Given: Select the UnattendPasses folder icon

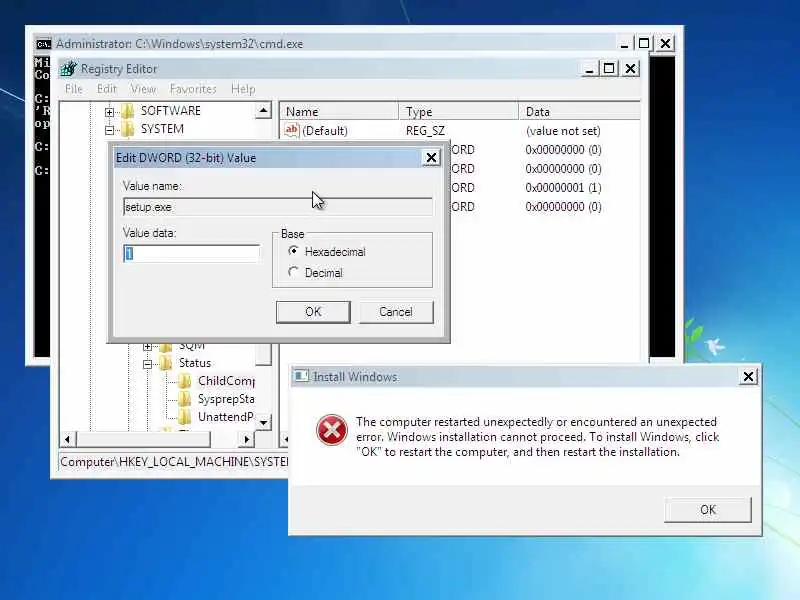Looking at the screenshot, I should pyautogui.click(x=185, y=417).
